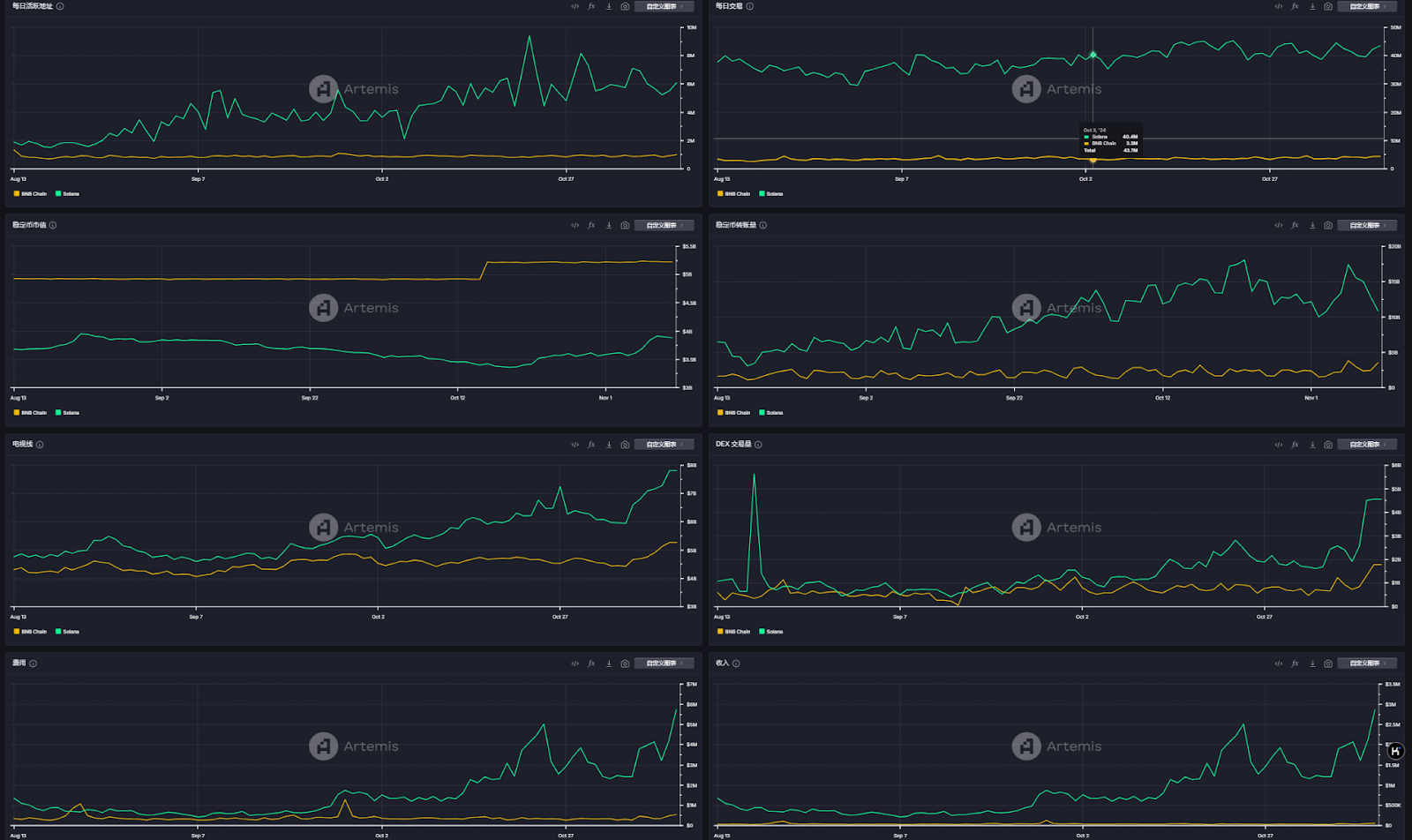
Task: Download the 每日活跃地址 chart data
Action: point(609,6)
